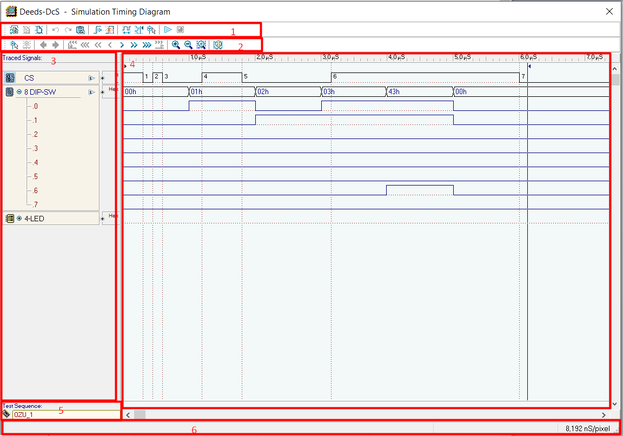The image size is (623, 436).
Task: Select DIP-SW bit .2 signal
Action: 35,134
